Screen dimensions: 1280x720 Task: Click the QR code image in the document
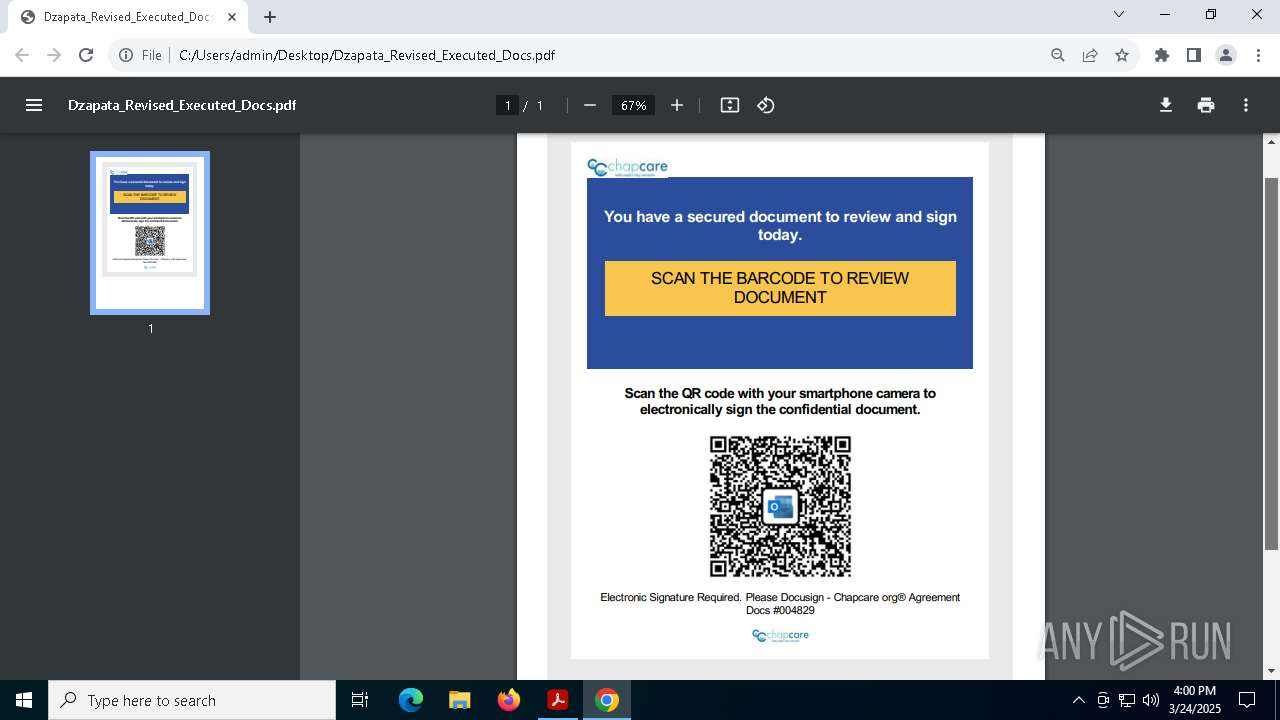[x=780, y=506]
